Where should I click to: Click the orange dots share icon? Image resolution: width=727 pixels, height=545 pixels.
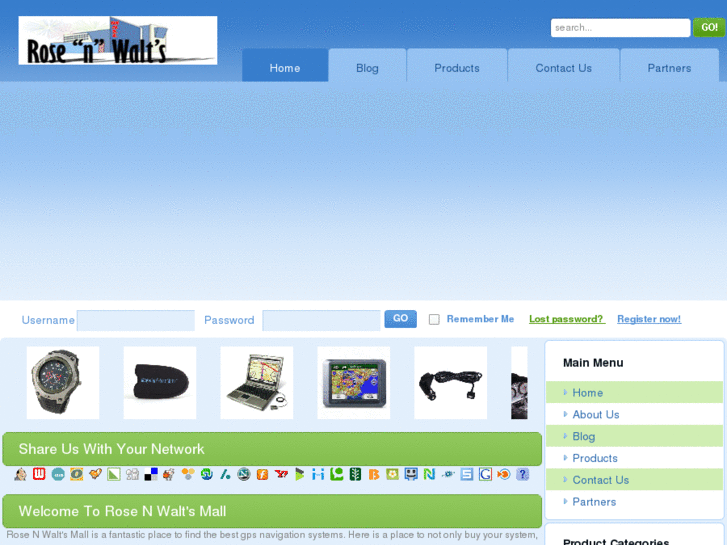(188, 474)
